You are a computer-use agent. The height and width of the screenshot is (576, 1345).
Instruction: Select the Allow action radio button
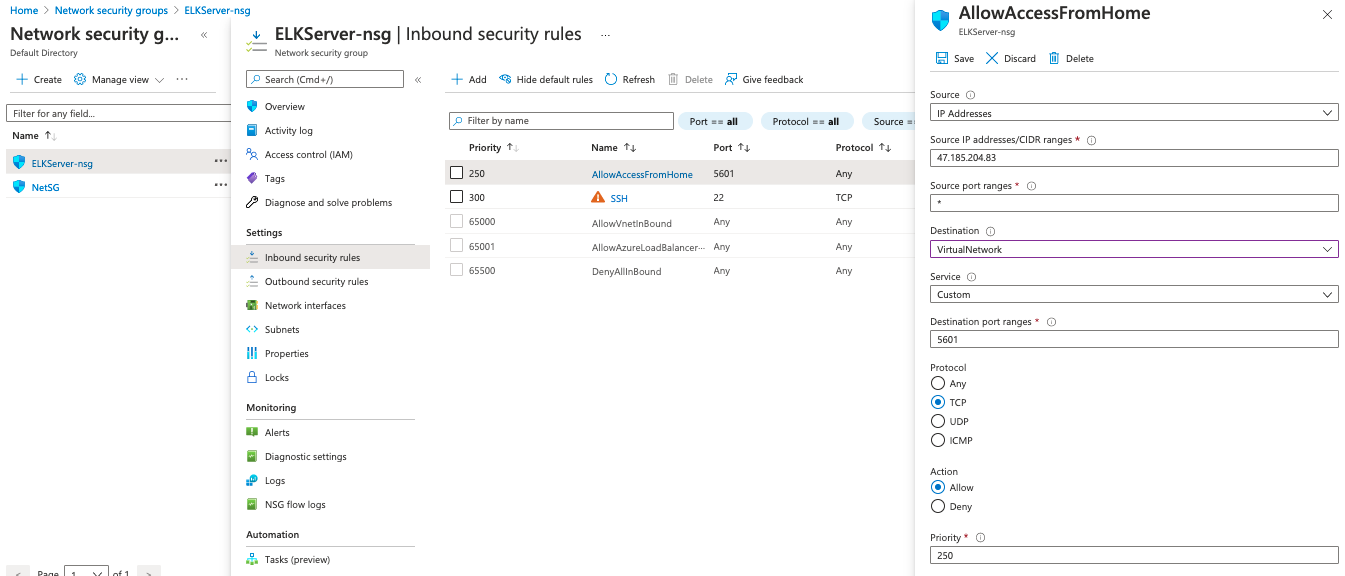[937, 487]
